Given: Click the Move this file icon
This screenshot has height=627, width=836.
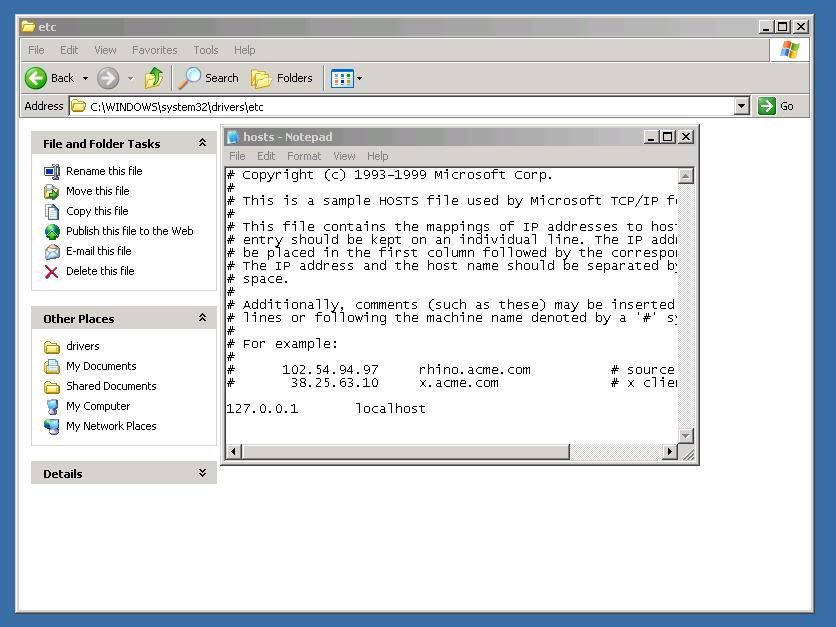Looking at the screenshot, I should pyautogui.click(x=52, y=191).
